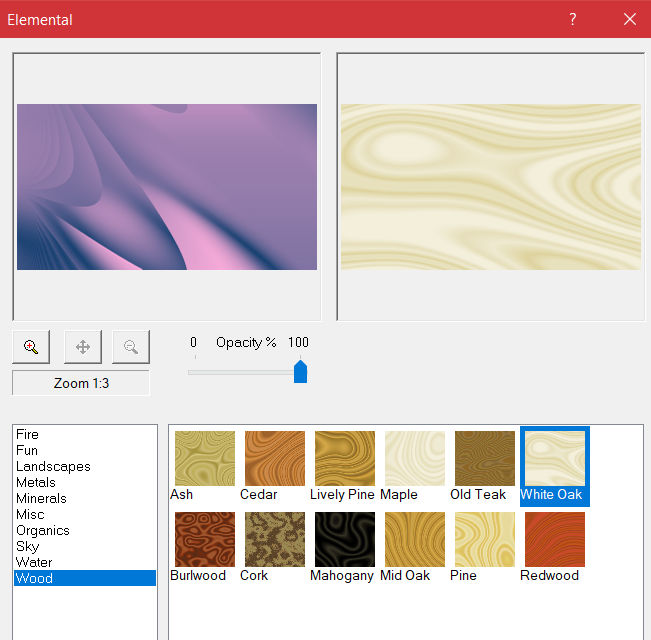Open the Landscapes category
The image size is (651, 640).
(x=53, y=466)
